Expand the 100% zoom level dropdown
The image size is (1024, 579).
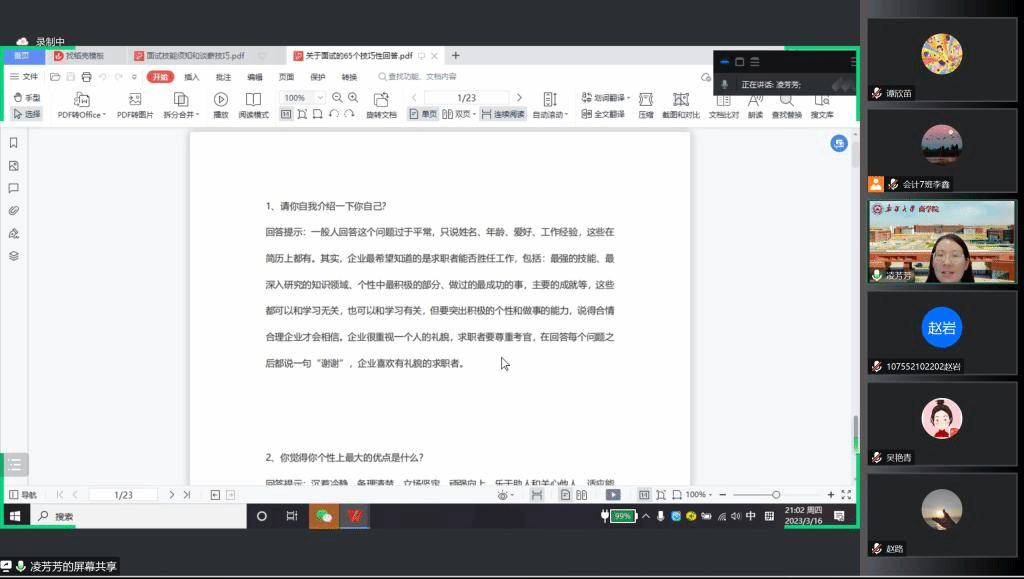(320, 98)
